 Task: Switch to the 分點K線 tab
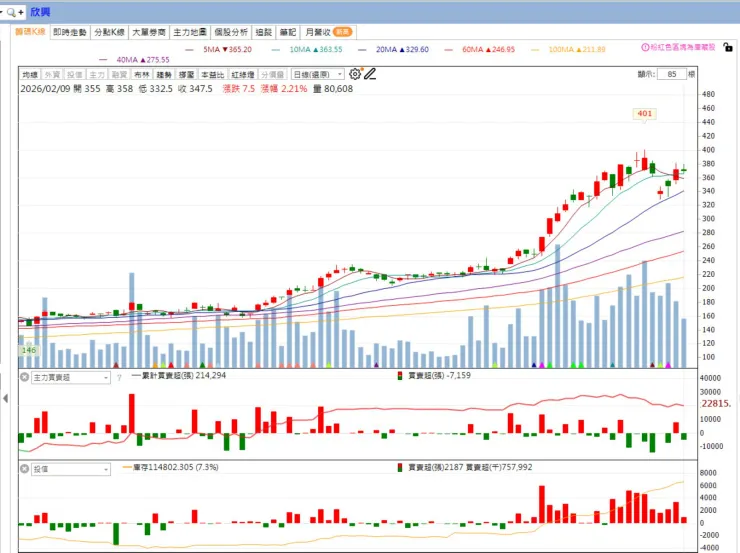tap(109, 32)
